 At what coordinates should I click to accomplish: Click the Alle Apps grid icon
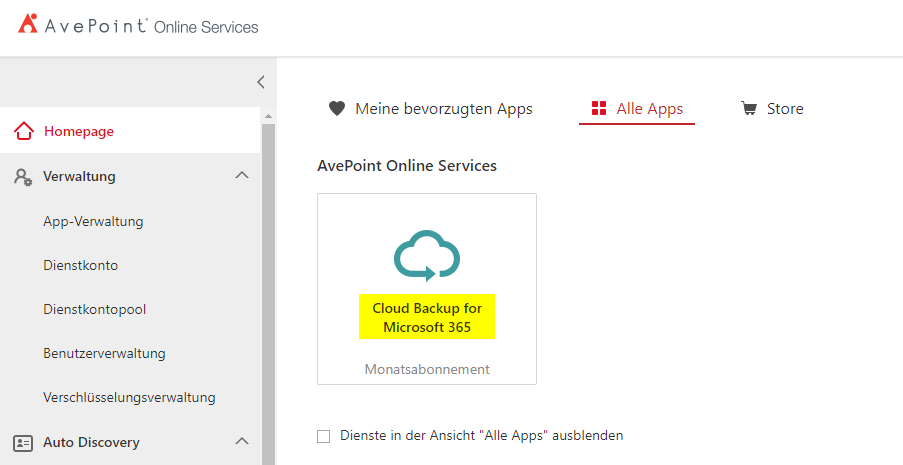(x=599, y=109)
